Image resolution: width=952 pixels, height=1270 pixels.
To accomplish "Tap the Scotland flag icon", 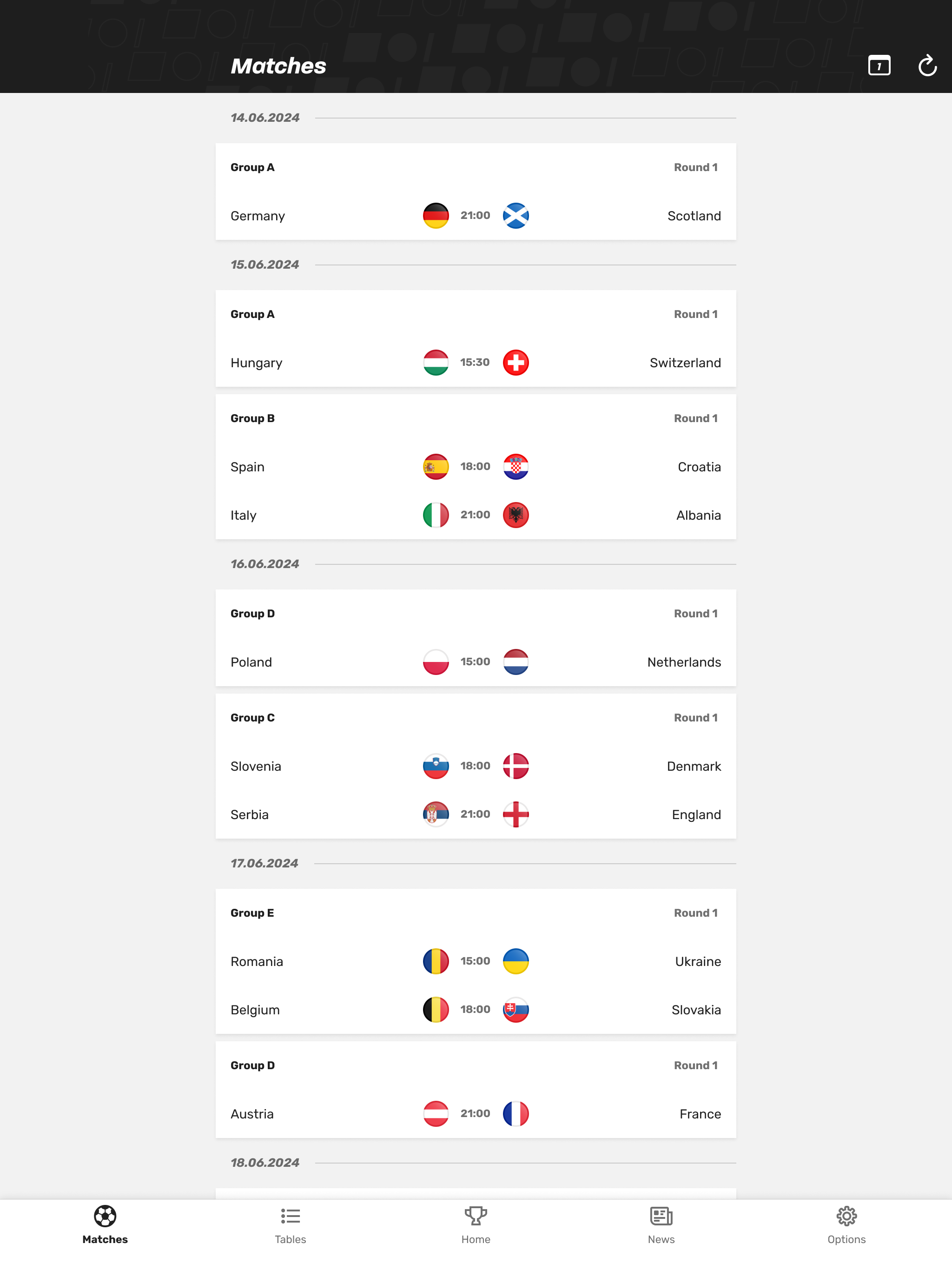I will [516, 216].
